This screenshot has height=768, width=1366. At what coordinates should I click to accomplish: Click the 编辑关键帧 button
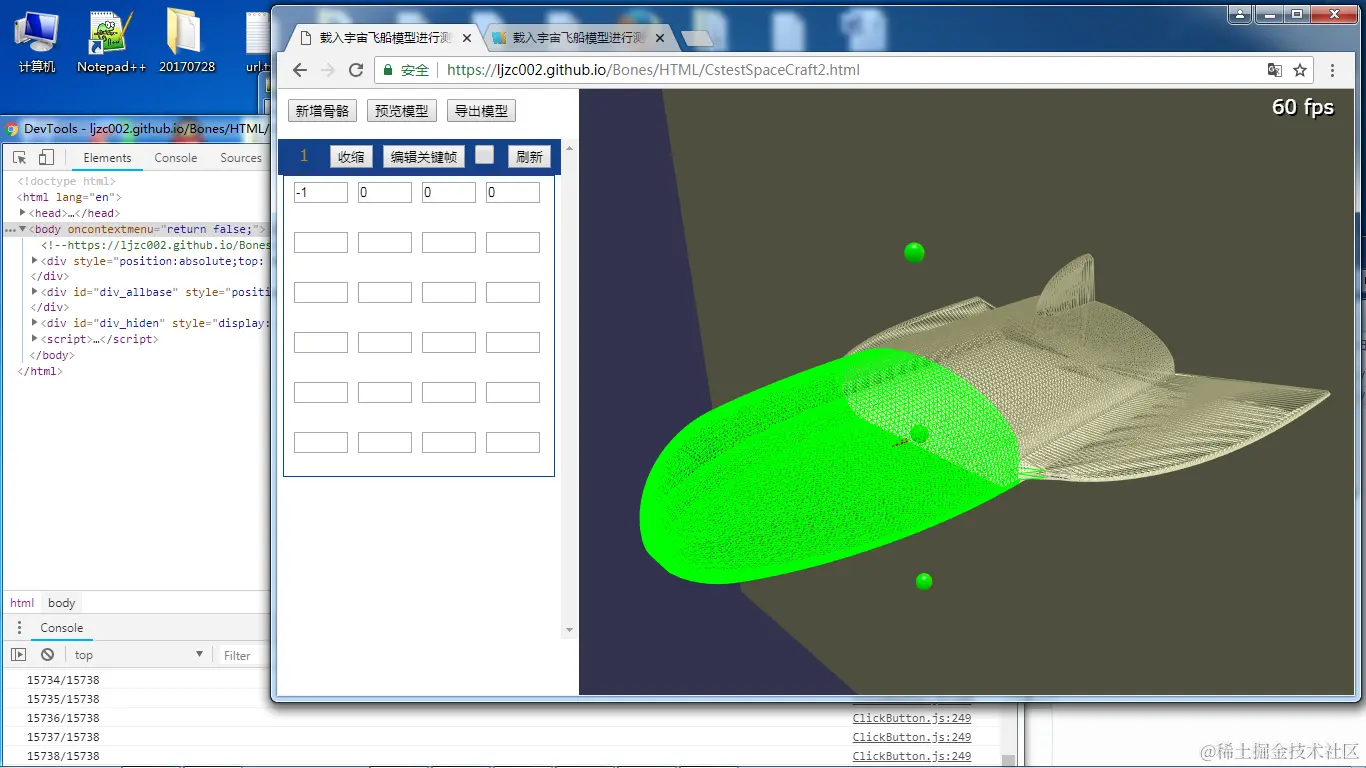pyautogui.click(x=424, y=157)
